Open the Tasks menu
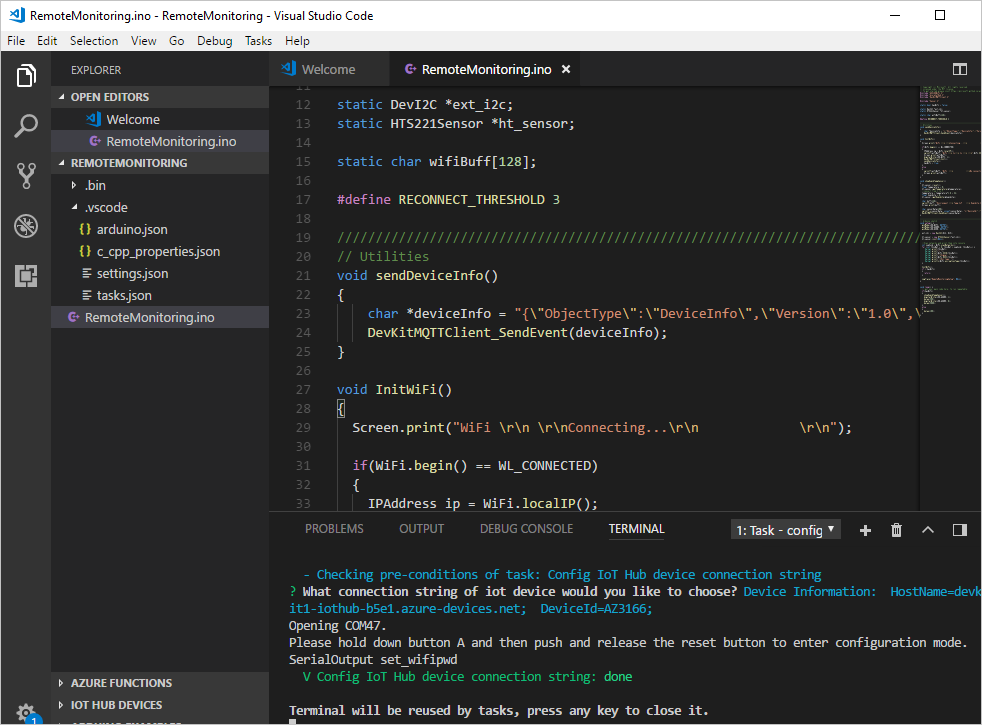 coord(258,41)
